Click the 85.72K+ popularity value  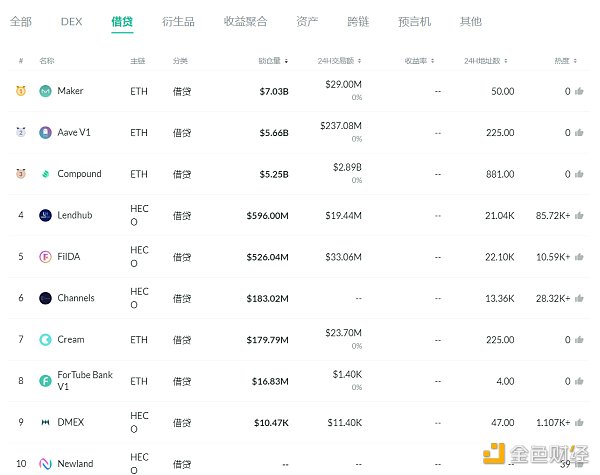553,215
